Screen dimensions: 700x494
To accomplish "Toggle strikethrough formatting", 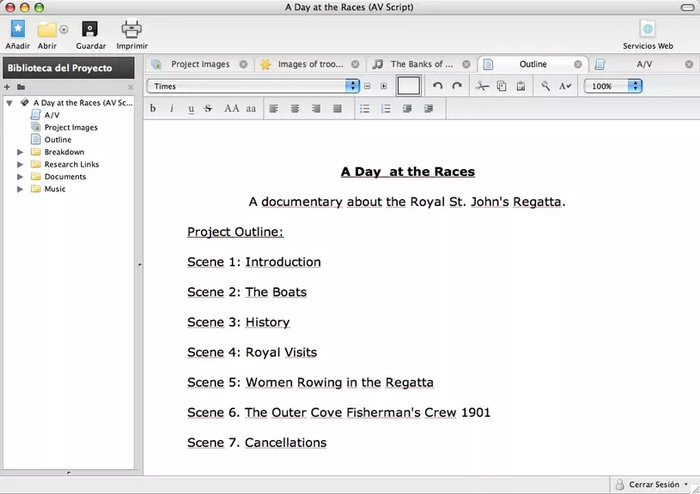I will [x=208, y=108].
